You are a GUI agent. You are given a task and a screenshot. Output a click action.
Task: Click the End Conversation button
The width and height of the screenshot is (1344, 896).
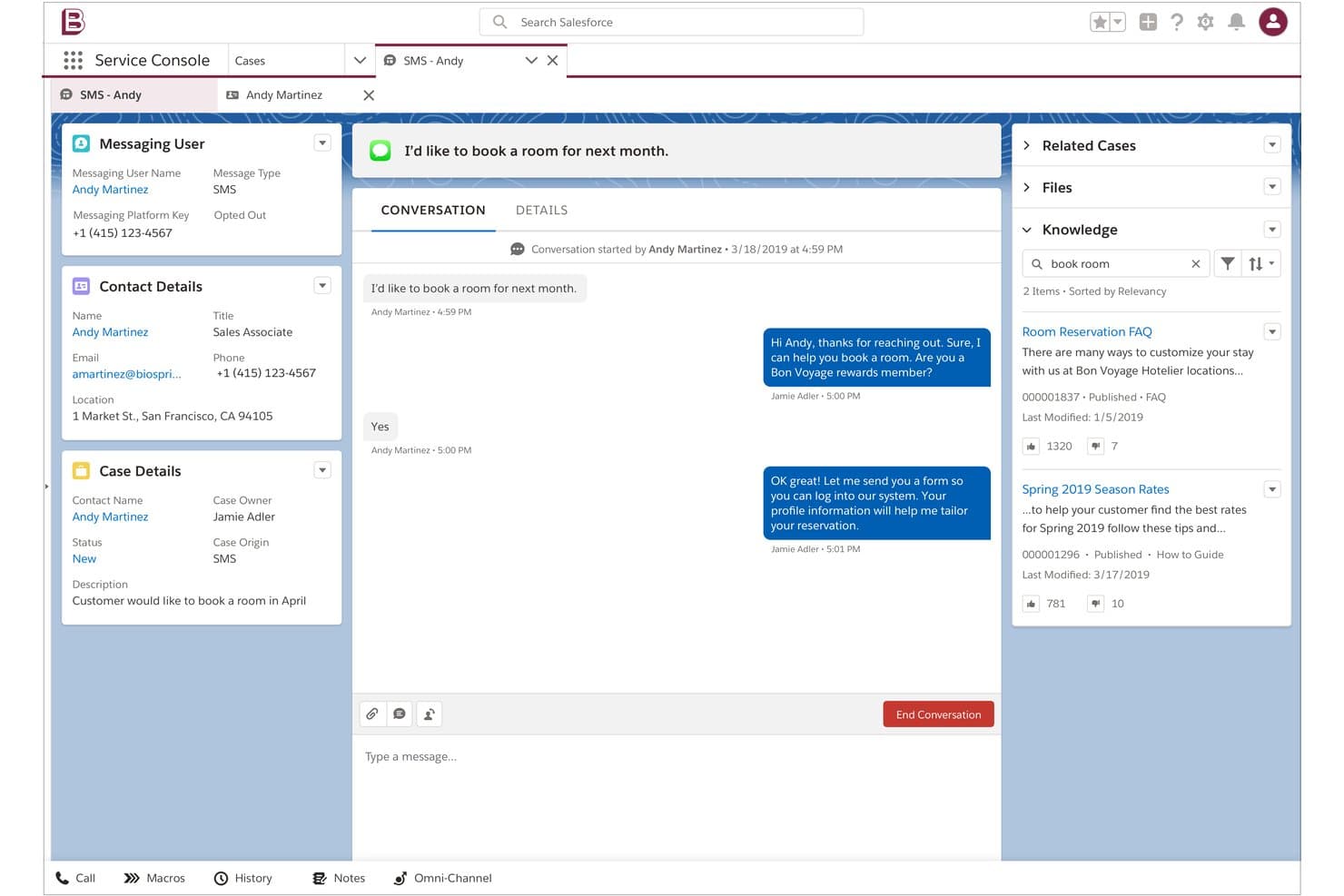click(938, 714)
